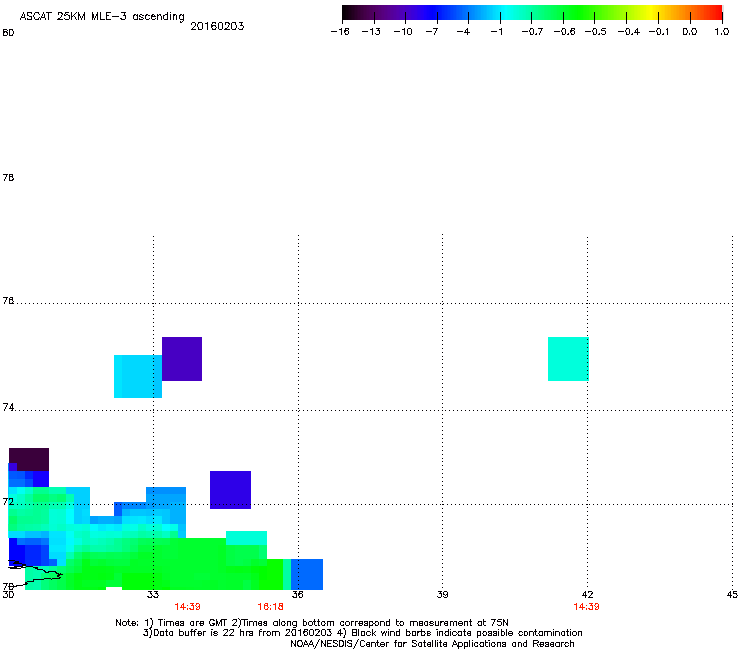
Task: Select the -0.7 color bar label
Action: coord(532,32)
